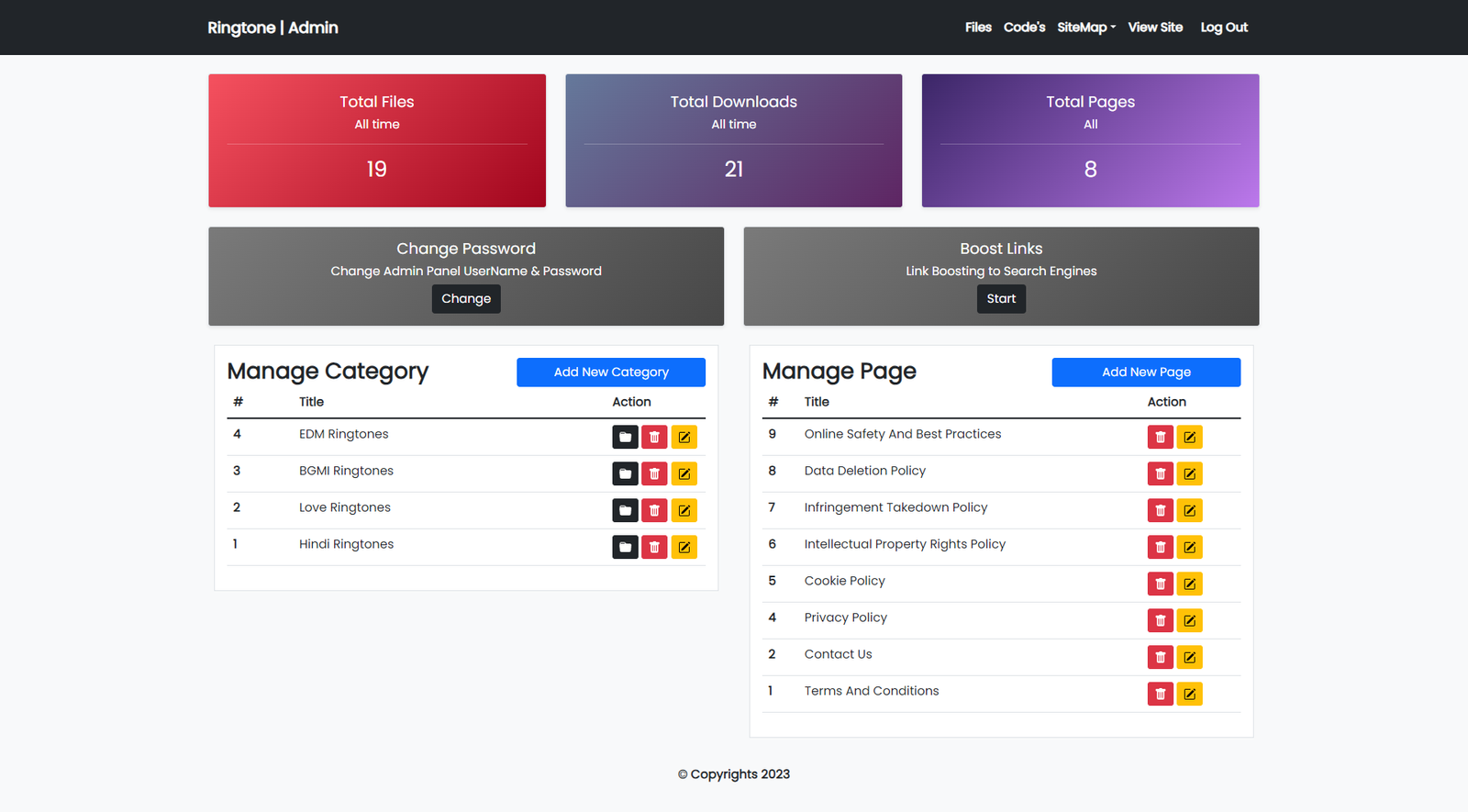Edit the EDM Ringtones category
The height and width of the screenshot is (812, 1468).
click(684, 437)
